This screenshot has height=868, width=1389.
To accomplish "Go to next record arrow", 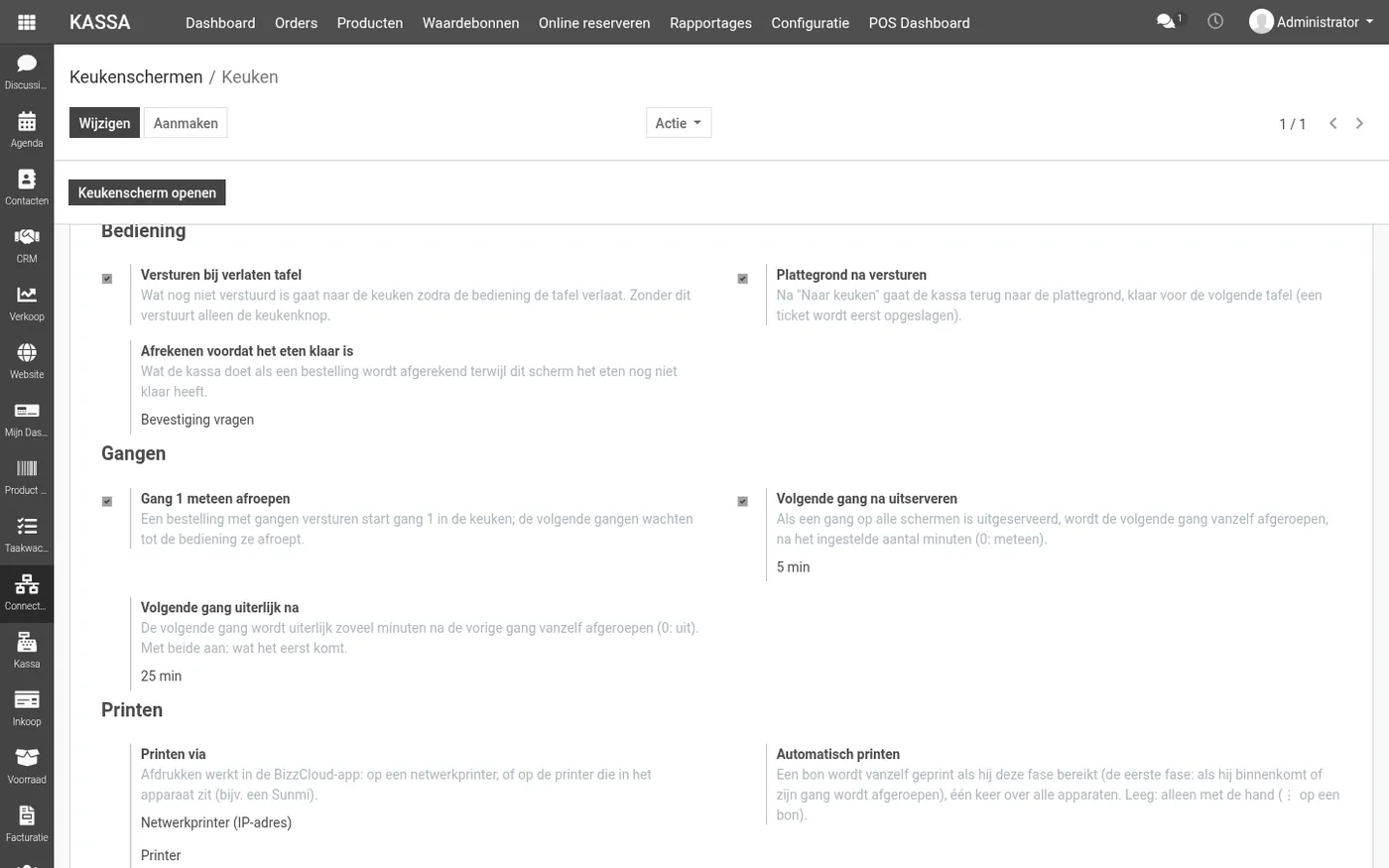I will click(1359, 123).
